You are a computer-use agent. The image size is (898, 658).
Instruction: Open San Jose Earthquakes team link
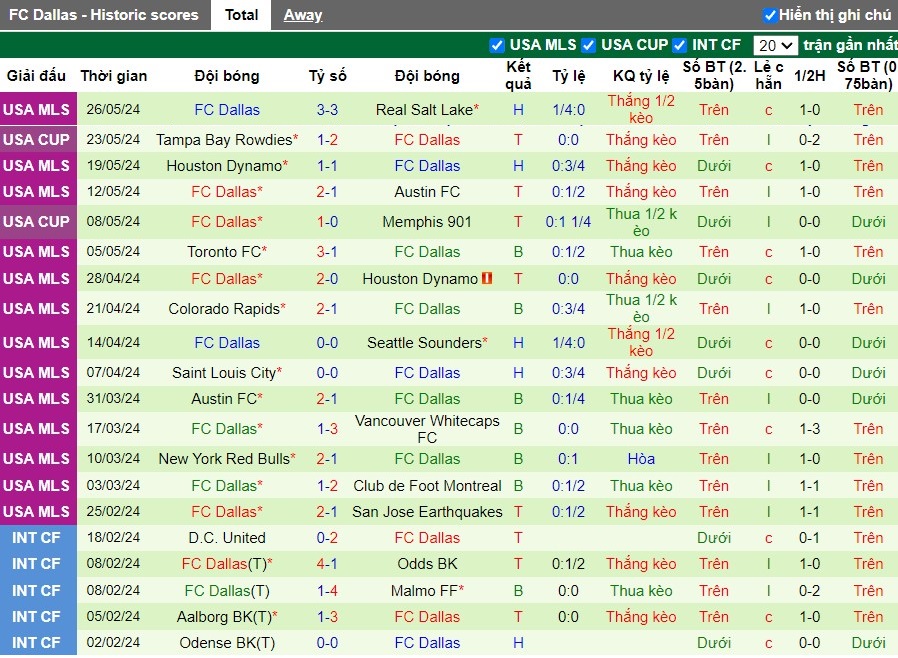click(427, 511)
